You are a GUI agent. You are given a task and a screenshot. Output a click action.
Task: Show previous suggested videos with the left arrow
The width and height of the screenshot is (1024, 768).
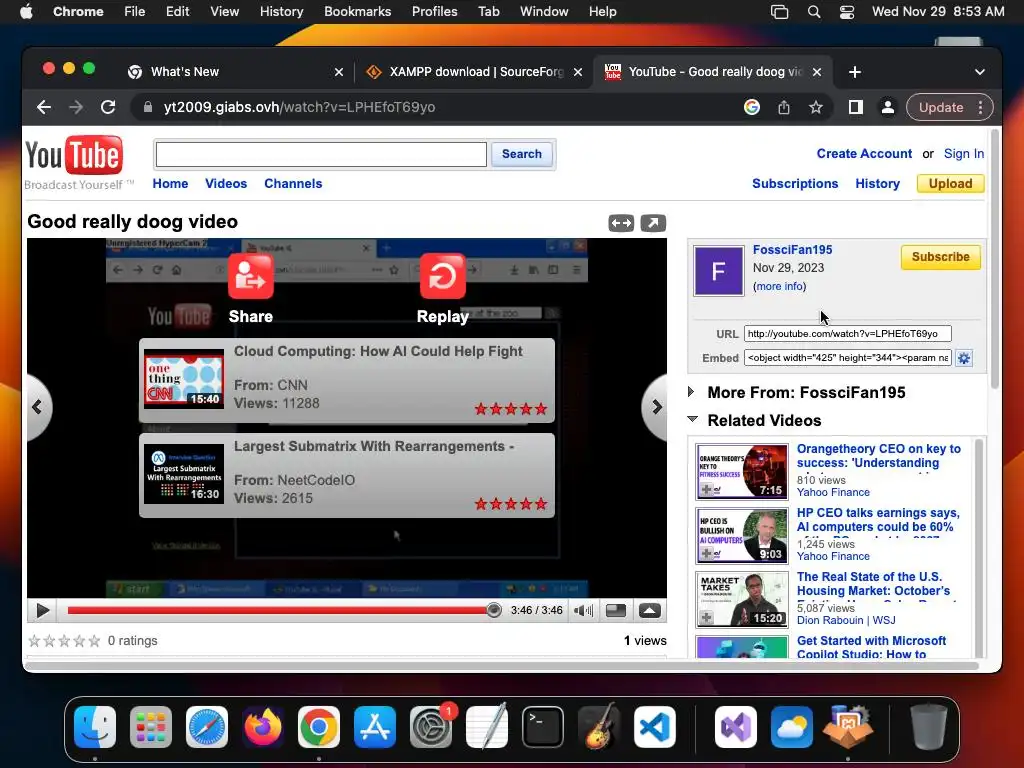coord(38,407)
